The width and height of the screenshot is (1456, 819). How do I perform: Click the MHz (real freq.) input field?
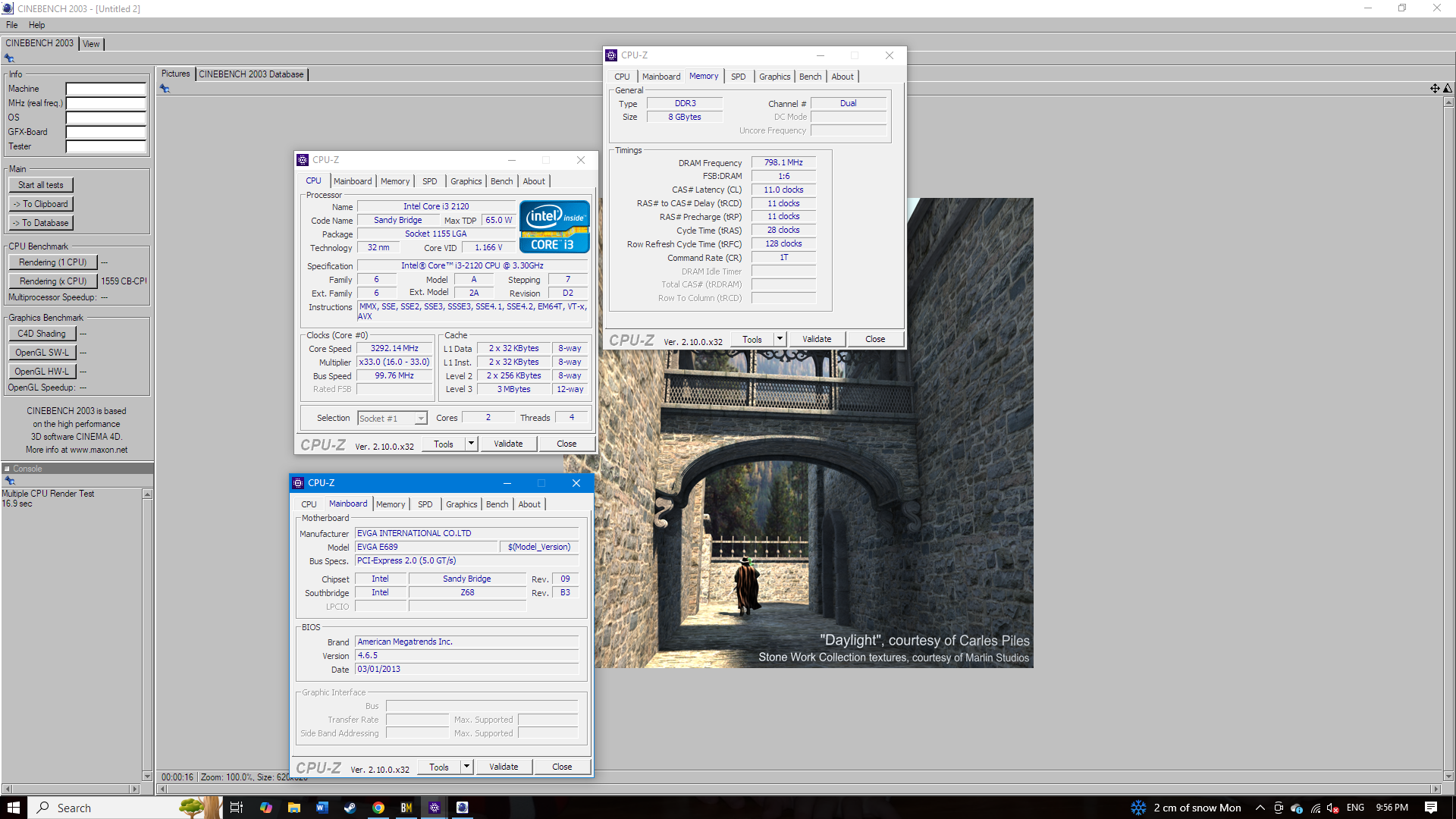pyautogui.click(x=105, y=103)
